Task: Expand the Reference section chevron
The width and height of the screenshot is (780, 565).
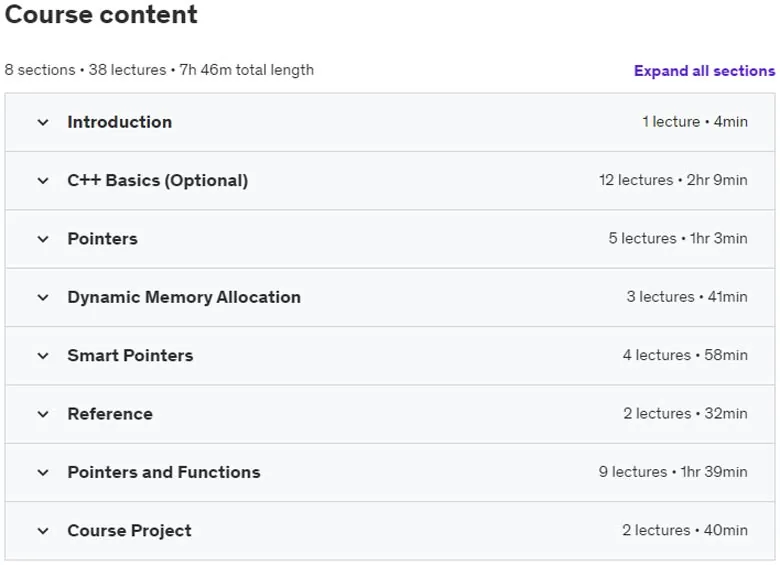Action: tap(43, 414)
